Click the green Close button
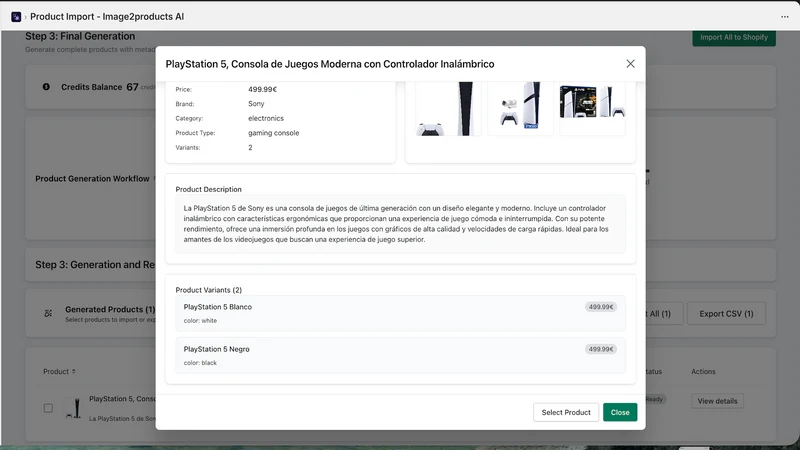 [x=620, y=412]
